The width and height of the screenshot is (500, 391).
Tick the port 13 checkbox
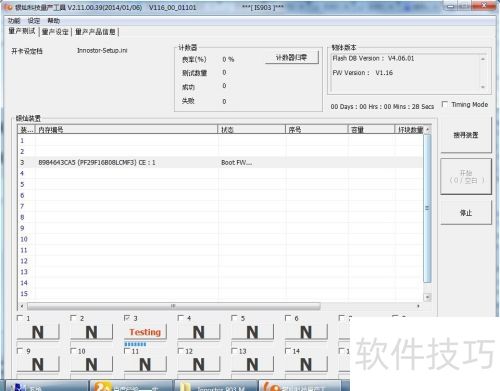[x=234, y=351]
